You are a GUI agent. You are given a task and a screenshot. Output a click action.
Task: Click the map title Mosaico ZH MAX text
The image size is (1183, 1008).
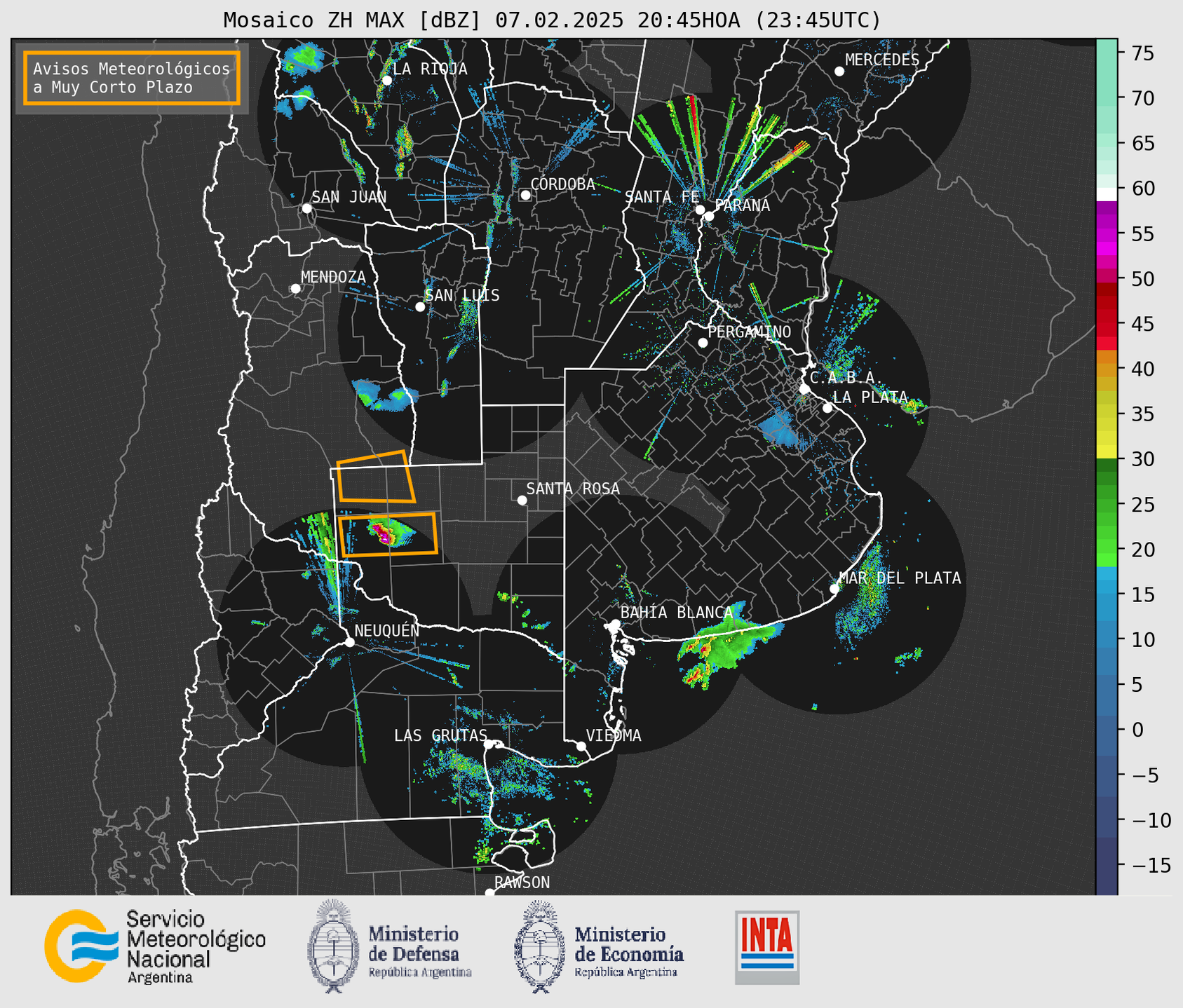point(551,20)
